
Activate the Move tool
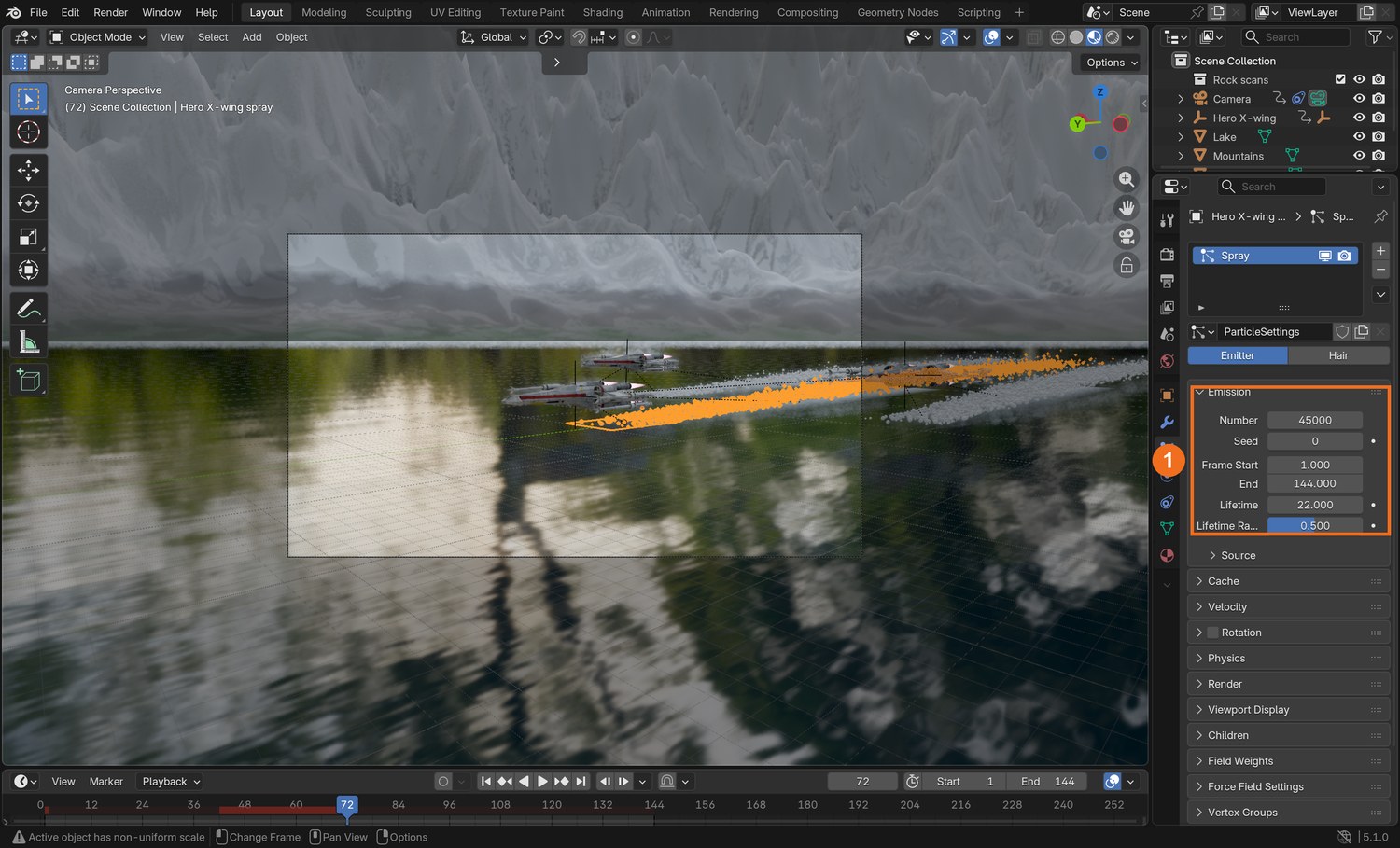click(29, 170)
